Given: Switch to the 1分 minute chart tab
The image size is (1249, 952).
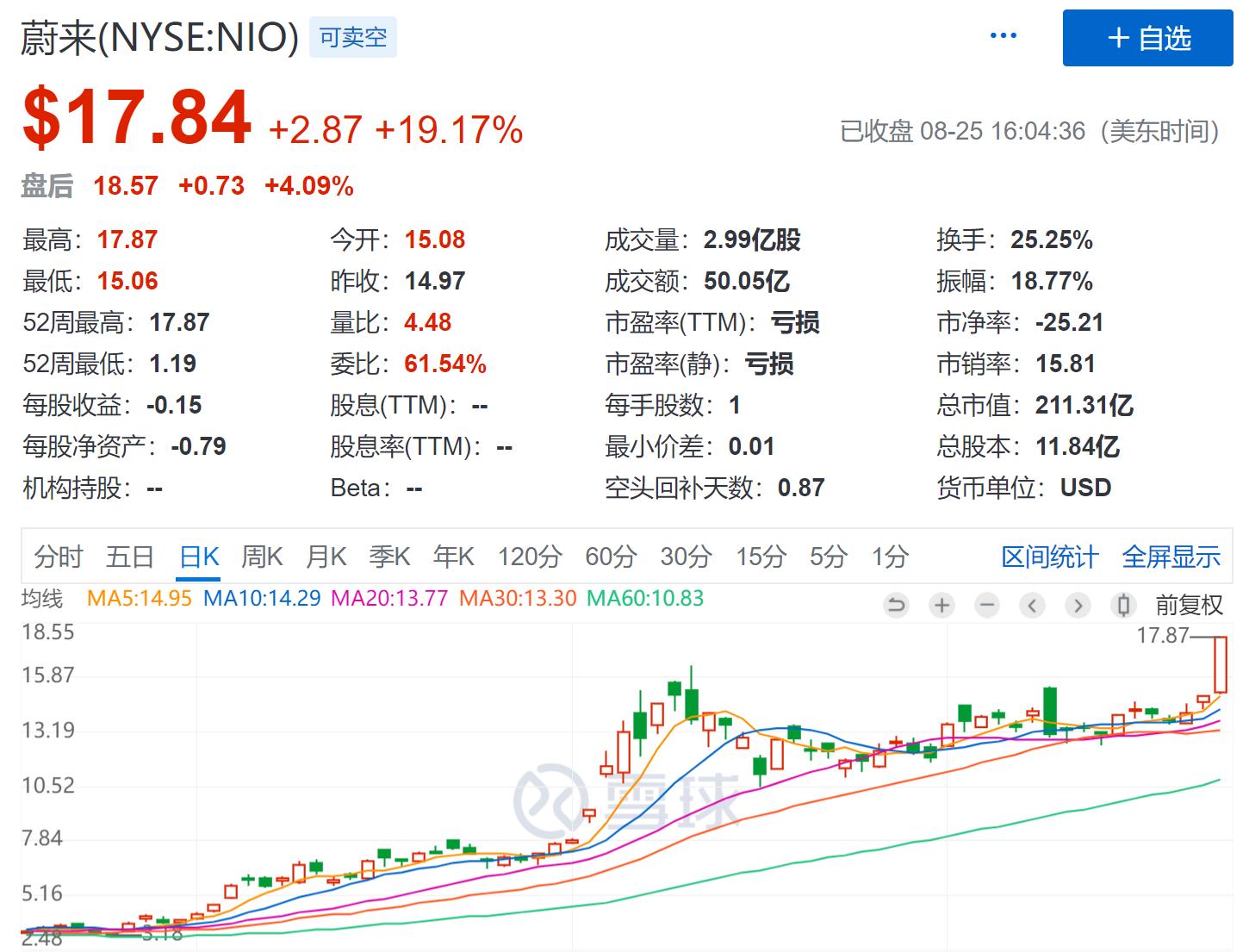Looking at the screenshot, I should coord(890,557).
